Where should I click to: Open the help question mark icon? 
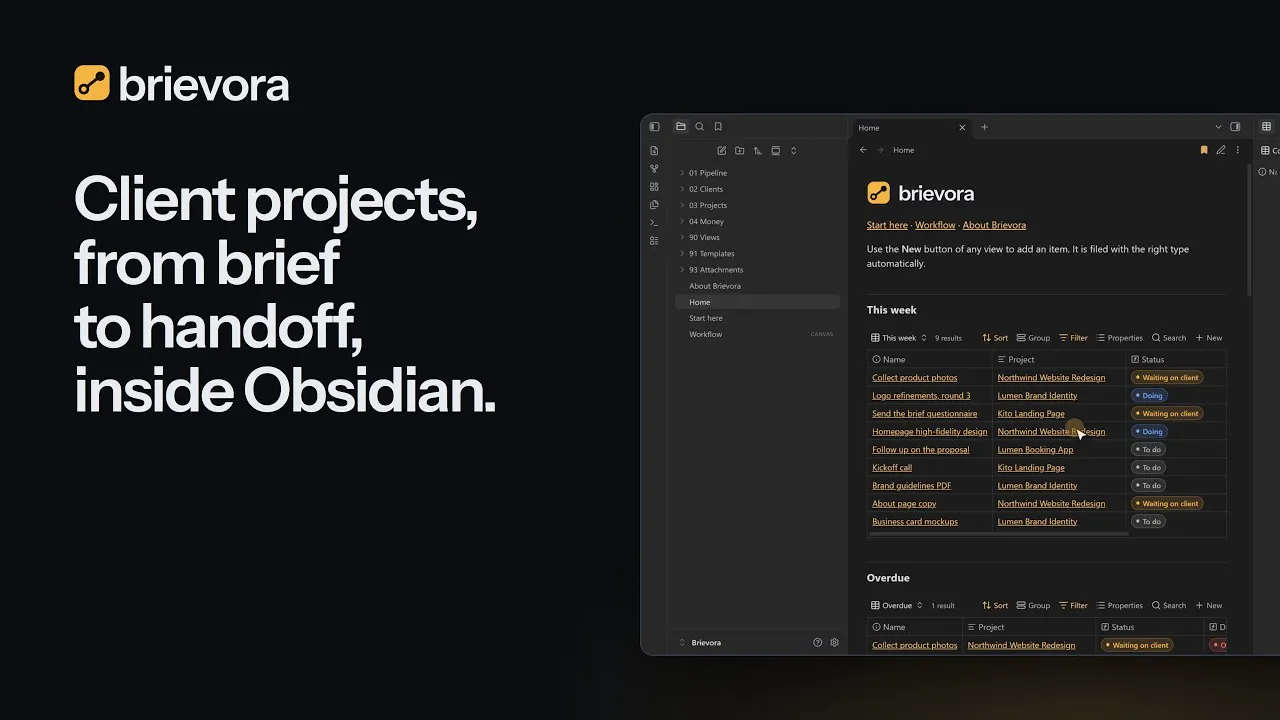tap(818, 643)
